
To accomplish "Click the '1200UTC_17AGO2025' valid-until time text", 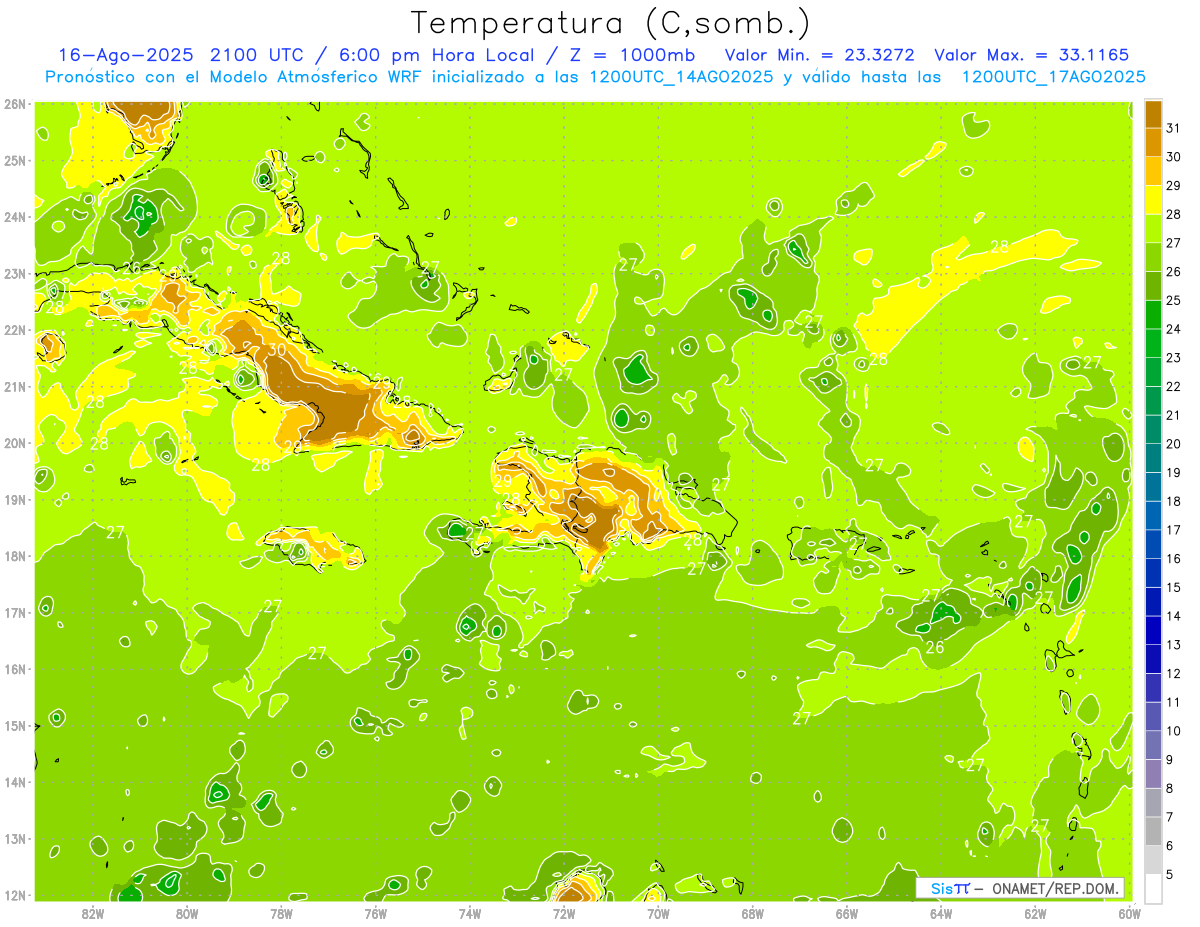I will click(1053, 77).
